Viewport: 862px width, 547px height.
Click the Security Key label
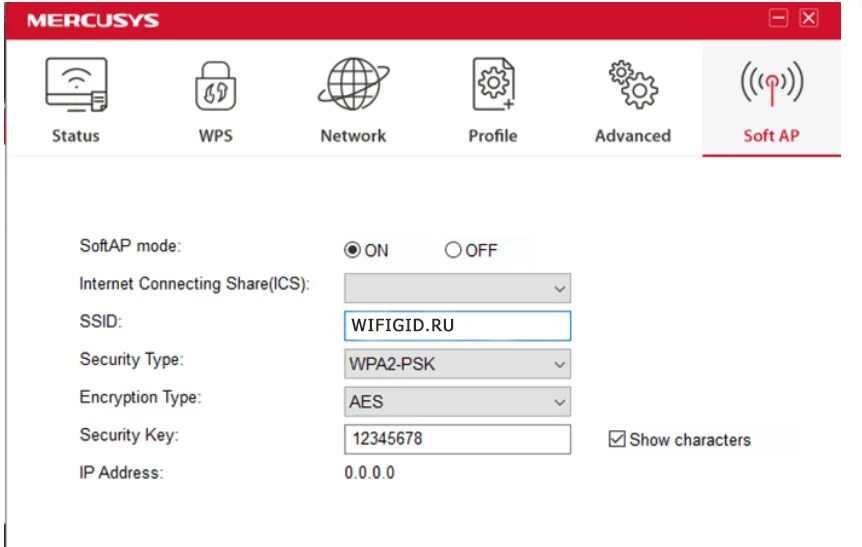click(129, 435)
